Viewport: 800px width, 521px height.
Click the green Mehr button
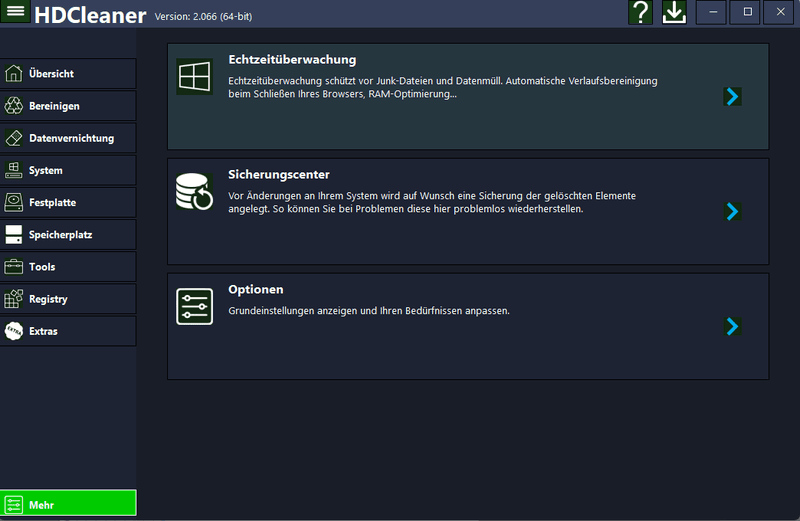coord(68,505)
